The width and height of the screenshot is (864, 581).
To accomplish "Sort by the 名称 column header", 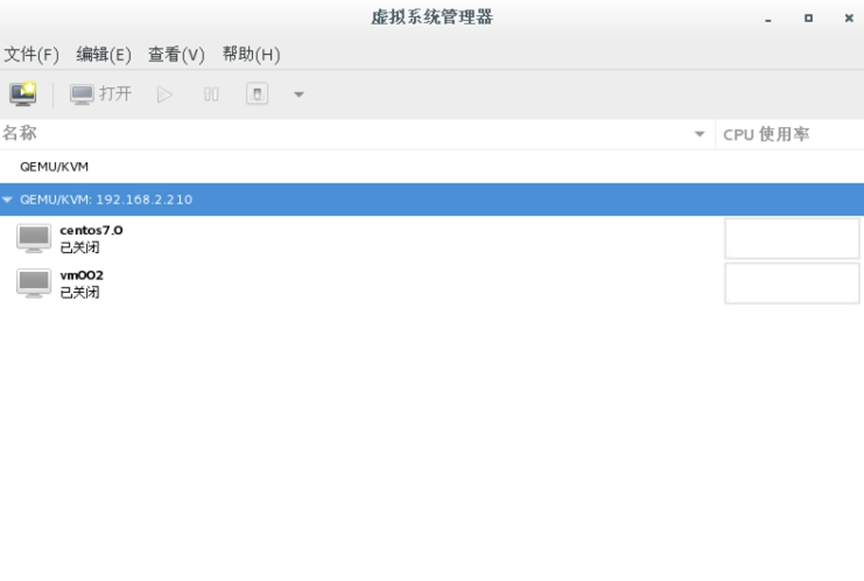I will [x=20, y=134].
